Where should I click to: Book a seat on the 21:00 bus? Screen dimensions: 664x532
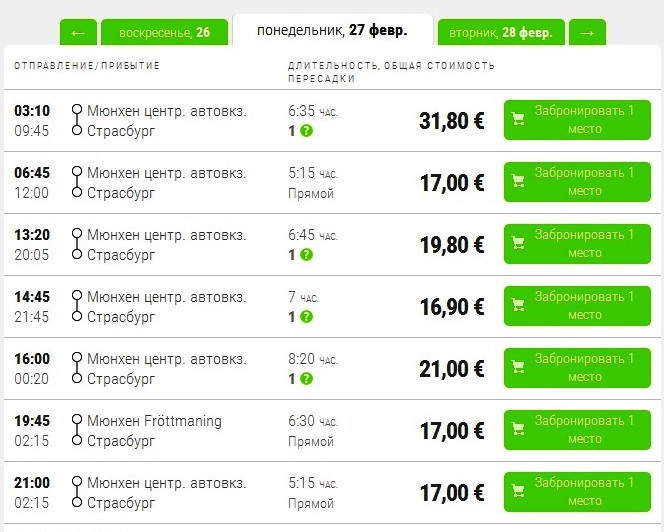coord(569,492)
